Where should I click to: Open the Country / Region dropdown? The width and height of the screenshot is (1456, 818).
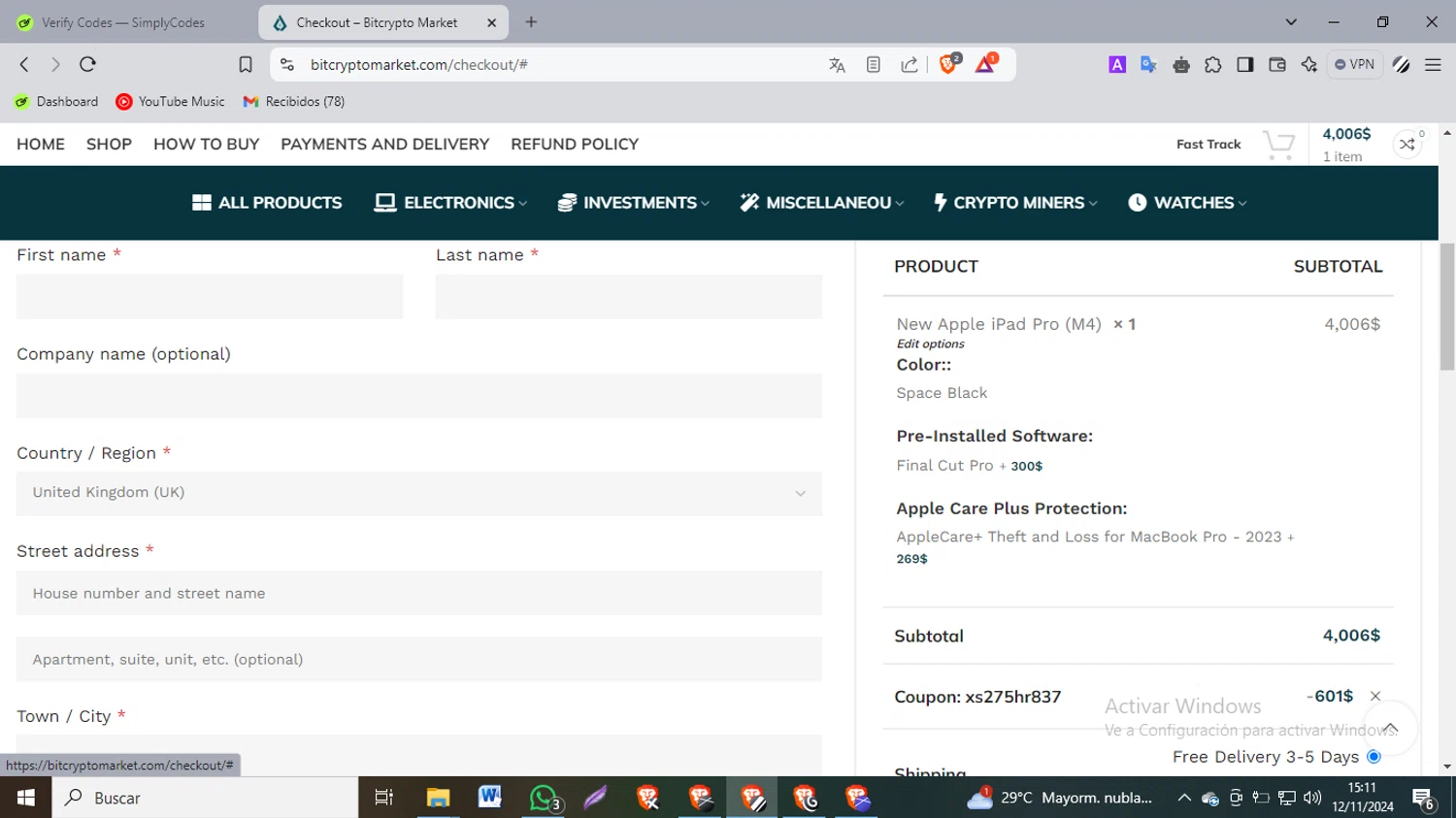pos(419,493)
